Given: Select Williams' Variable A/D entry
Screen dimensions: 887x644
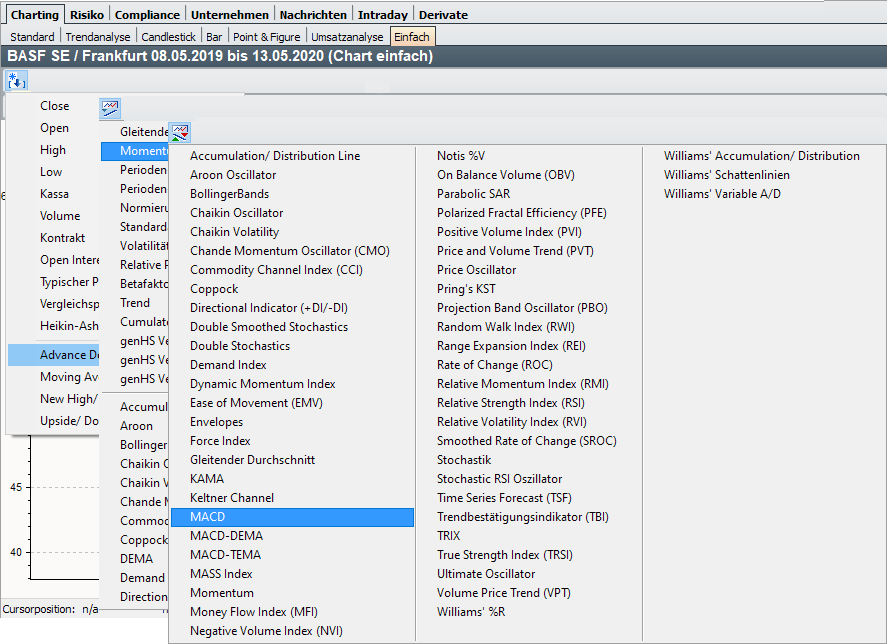Looking at the screenshot, I should click(722, 194).
